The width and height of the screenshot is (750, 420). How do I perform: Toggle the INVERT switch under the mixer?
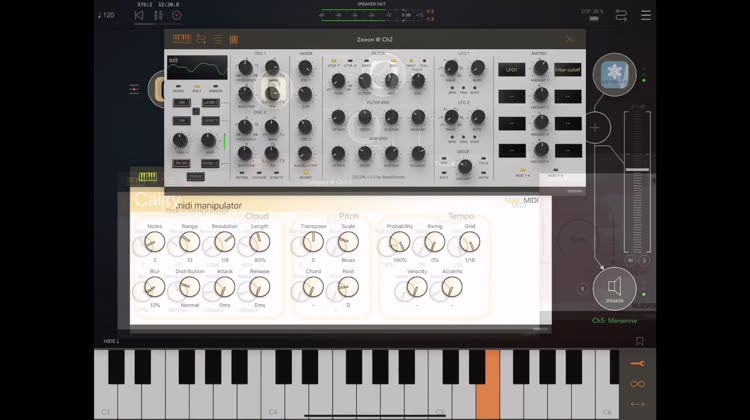[x=306, y=175]
